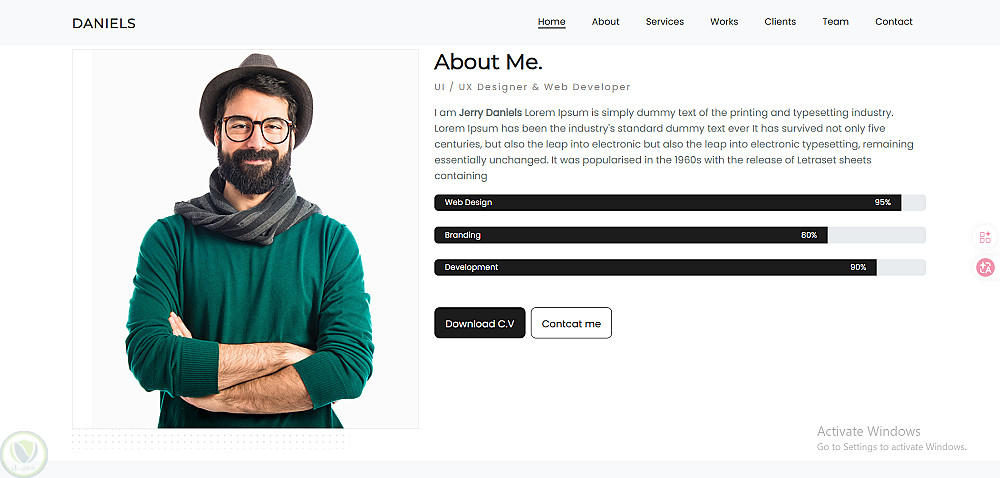Open the Team nav link
1000x478 pixels.
[835, 22]
